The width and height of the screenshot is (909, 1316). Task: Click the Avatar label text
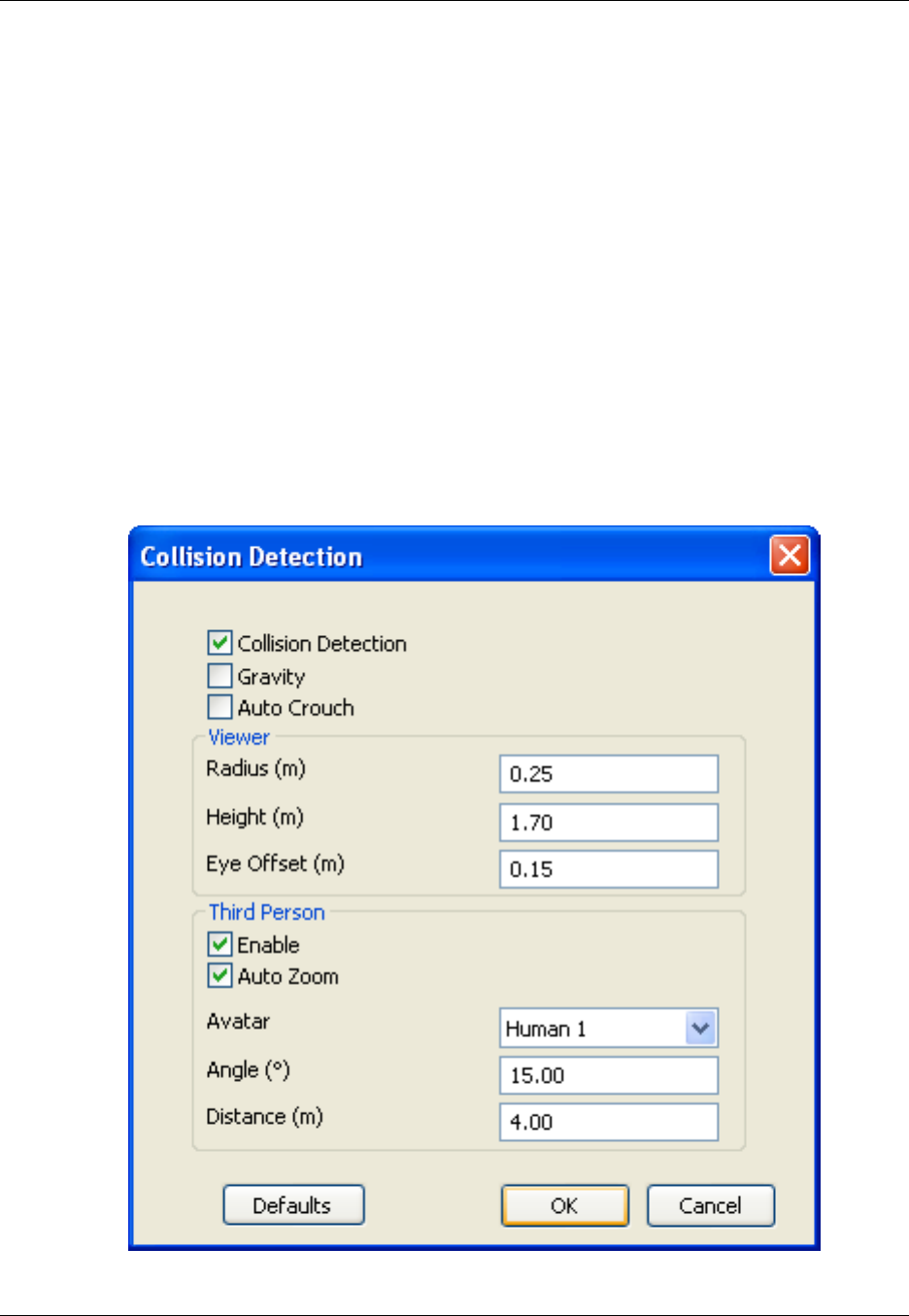238,1021
